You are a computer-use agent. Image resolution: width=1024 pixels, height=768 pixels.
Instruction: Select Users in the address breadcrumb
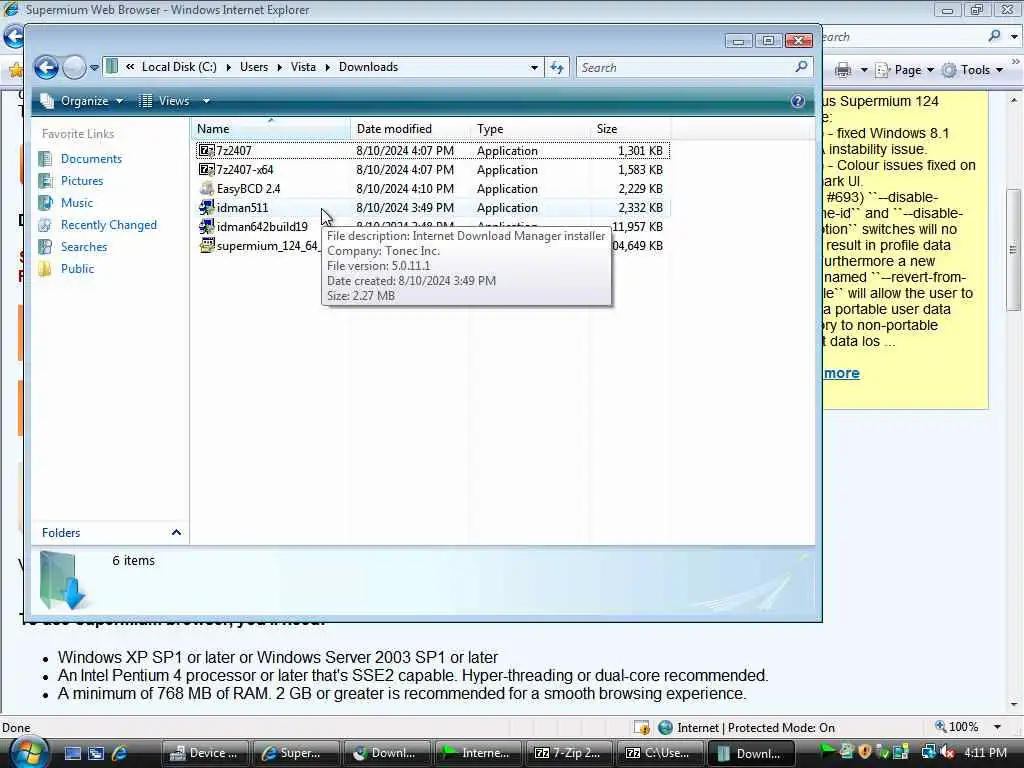[x=253, y=67]
